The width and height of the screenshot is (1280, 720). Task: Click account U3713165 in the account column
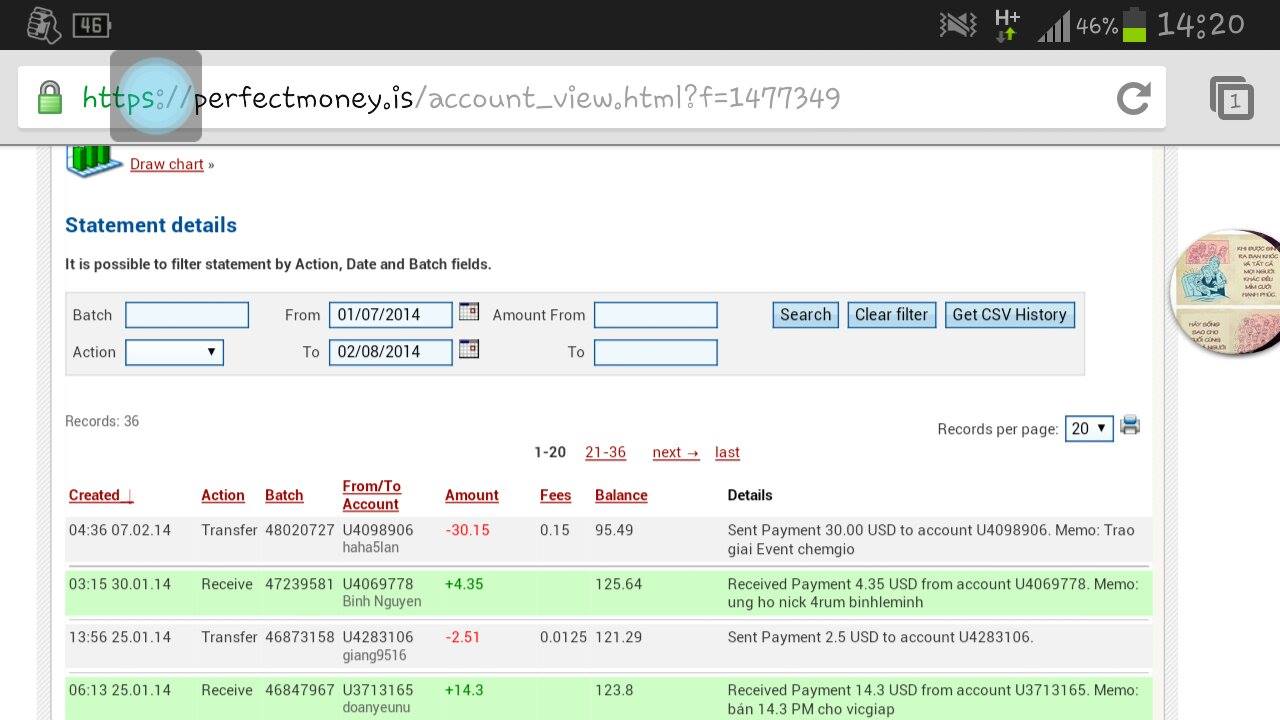pyautogui.click(x=378, y=690)
